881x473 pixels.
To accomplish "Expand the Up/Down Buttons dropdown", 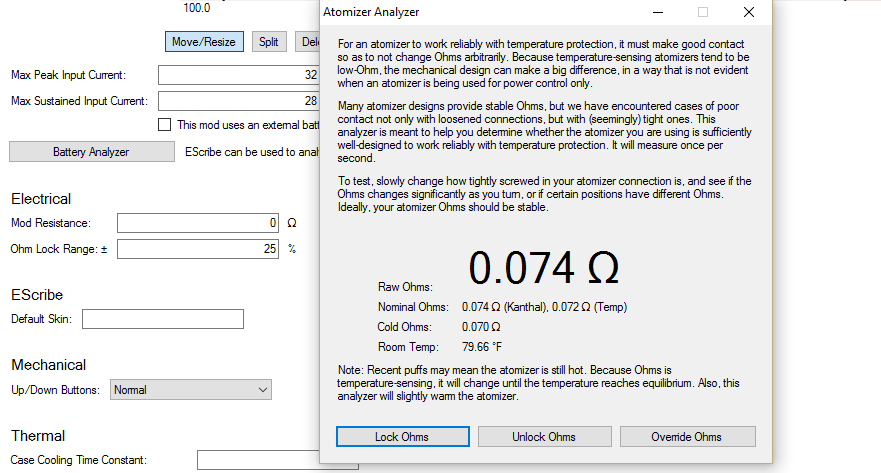I will point(191,390).
